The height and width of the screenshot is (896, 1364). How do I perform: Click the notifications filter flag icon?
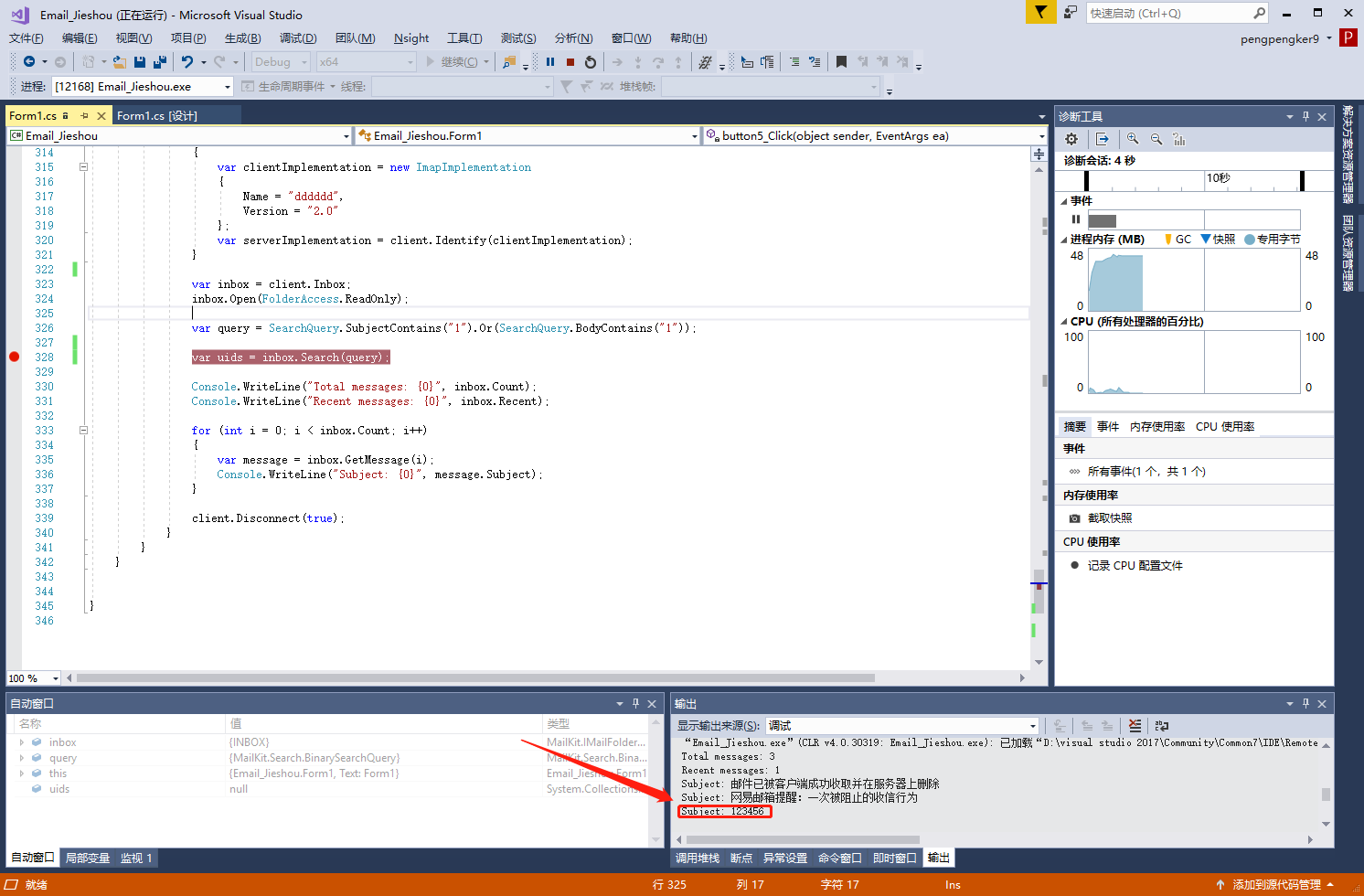1040,13
